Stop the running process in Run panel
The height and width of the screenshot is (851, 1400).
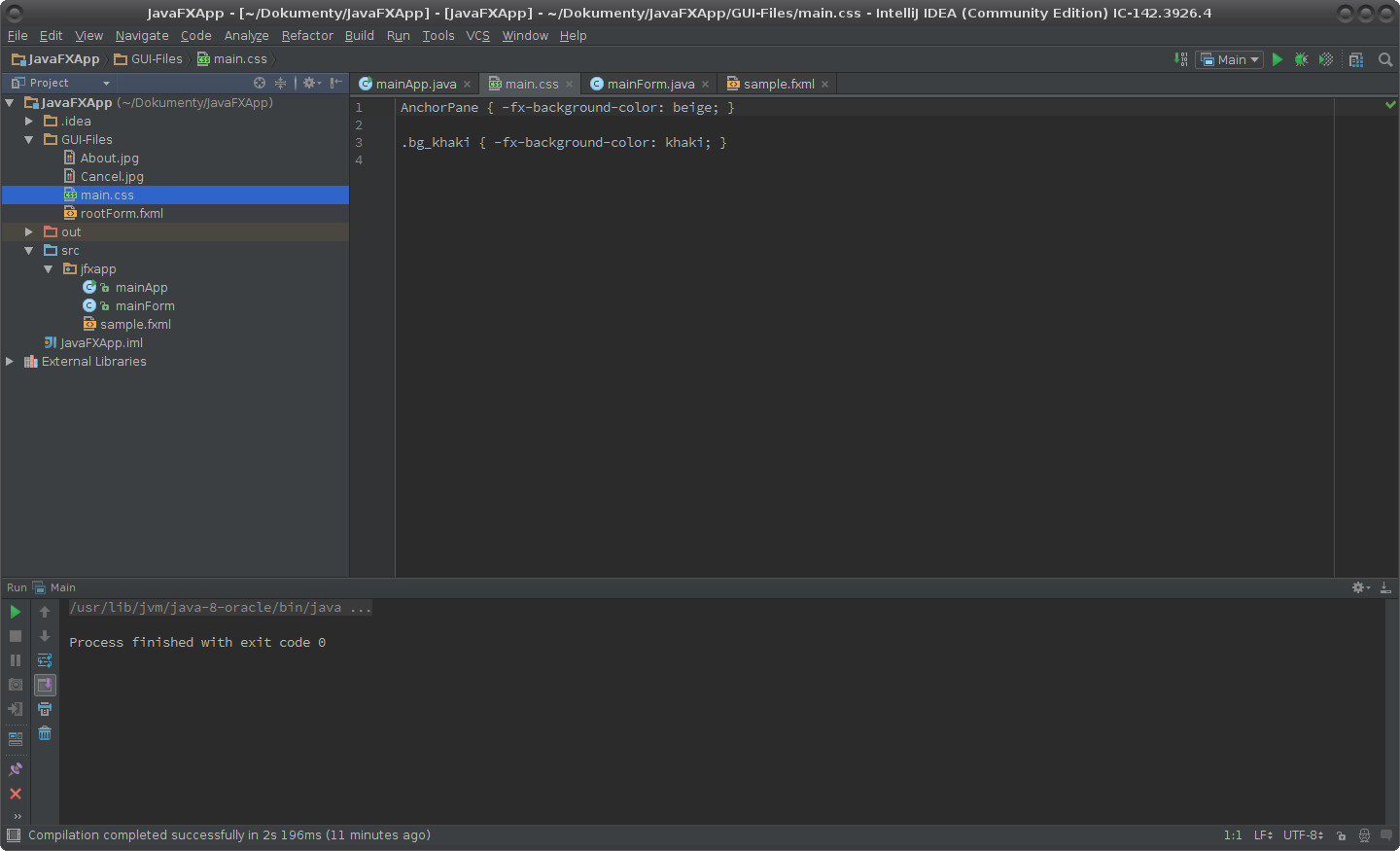tap(16, 636)
